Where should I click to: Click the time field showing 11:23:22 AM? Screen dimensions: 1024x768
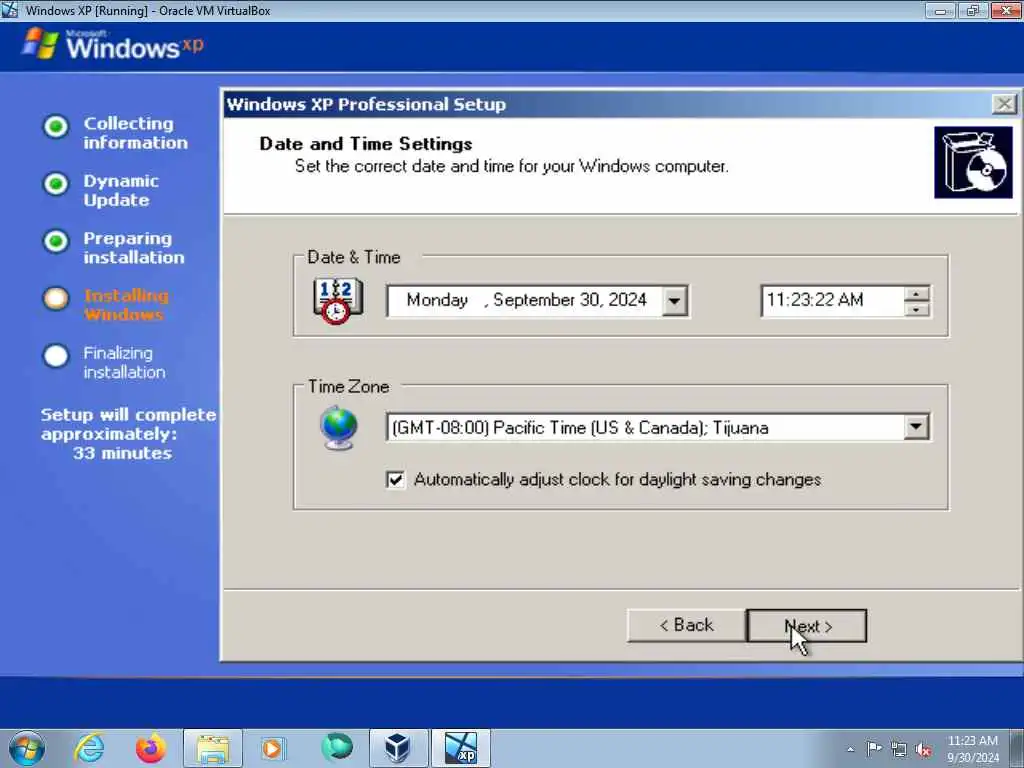pos(833,300)
